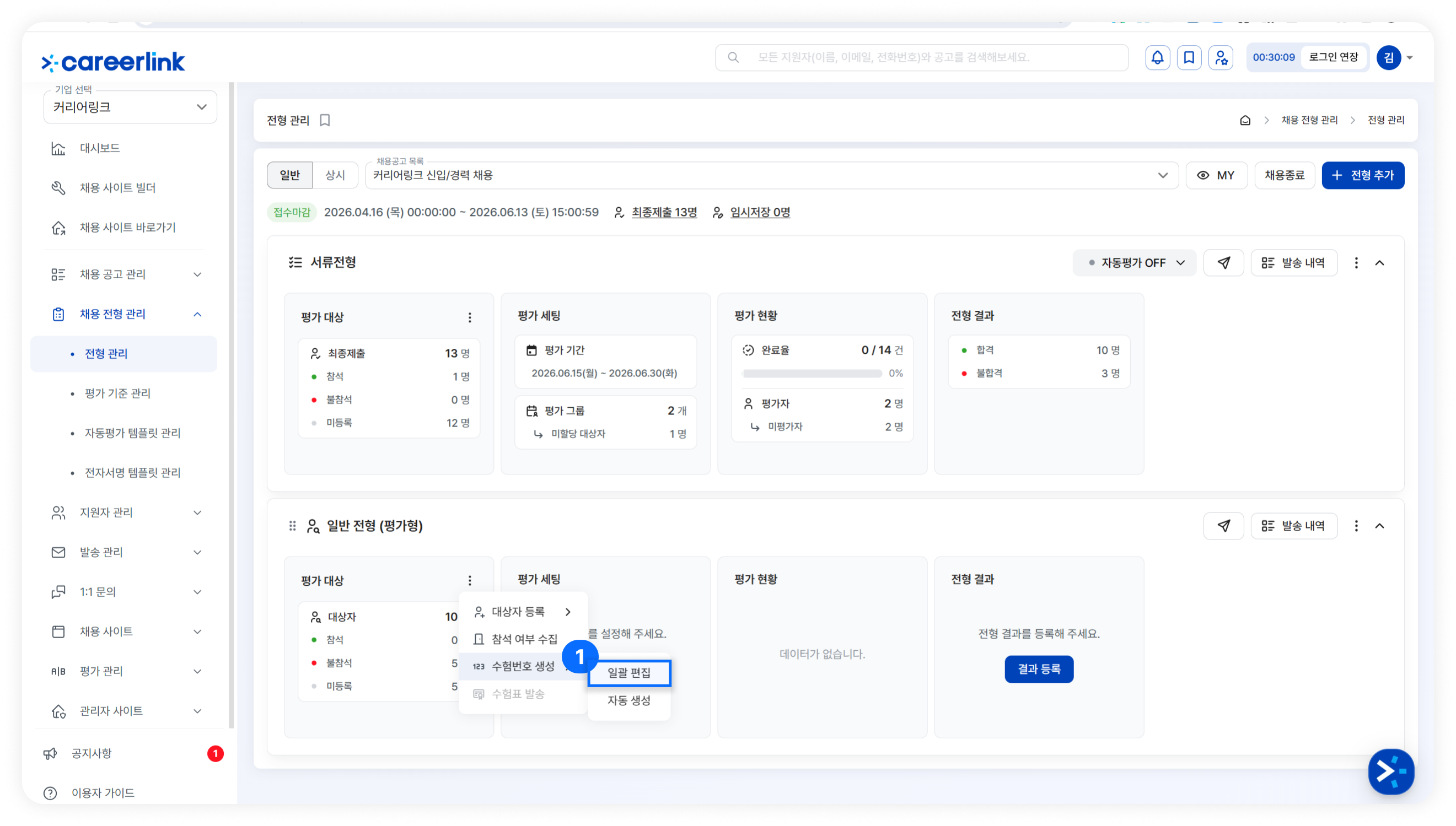1456x826 pixels.
Task: Bookmark the 전형 관리 page
Action: 325,120
